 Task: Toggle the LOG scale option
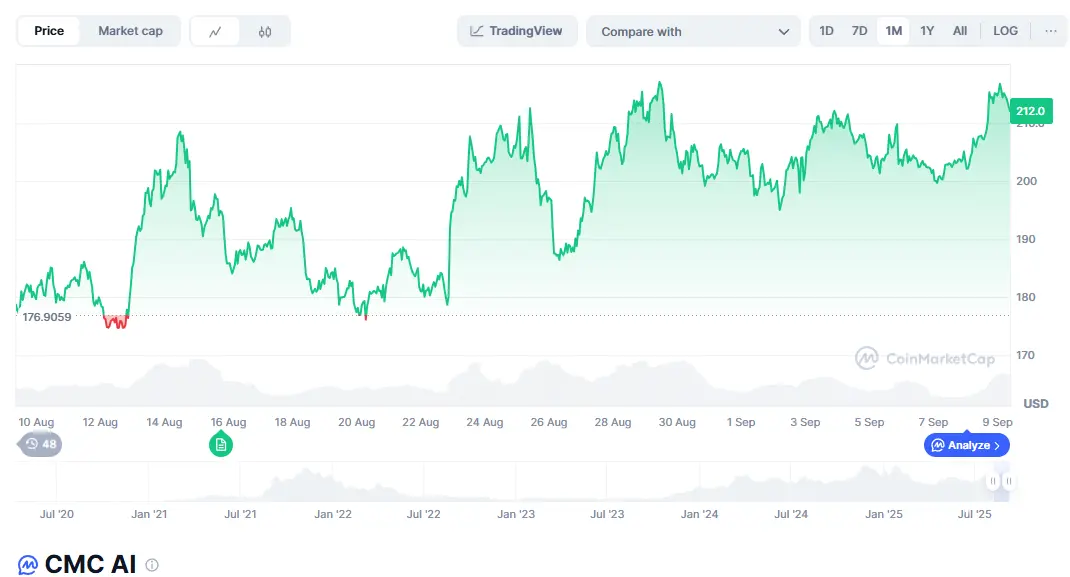[x=1005, y=31]
